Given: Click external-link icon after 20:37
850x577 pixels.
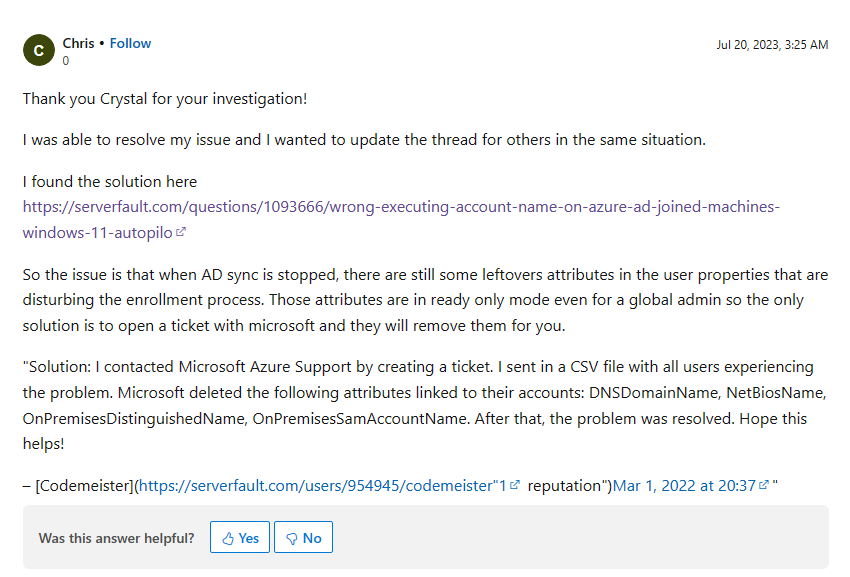Looking at the screenshot, I should pos(764,485).
